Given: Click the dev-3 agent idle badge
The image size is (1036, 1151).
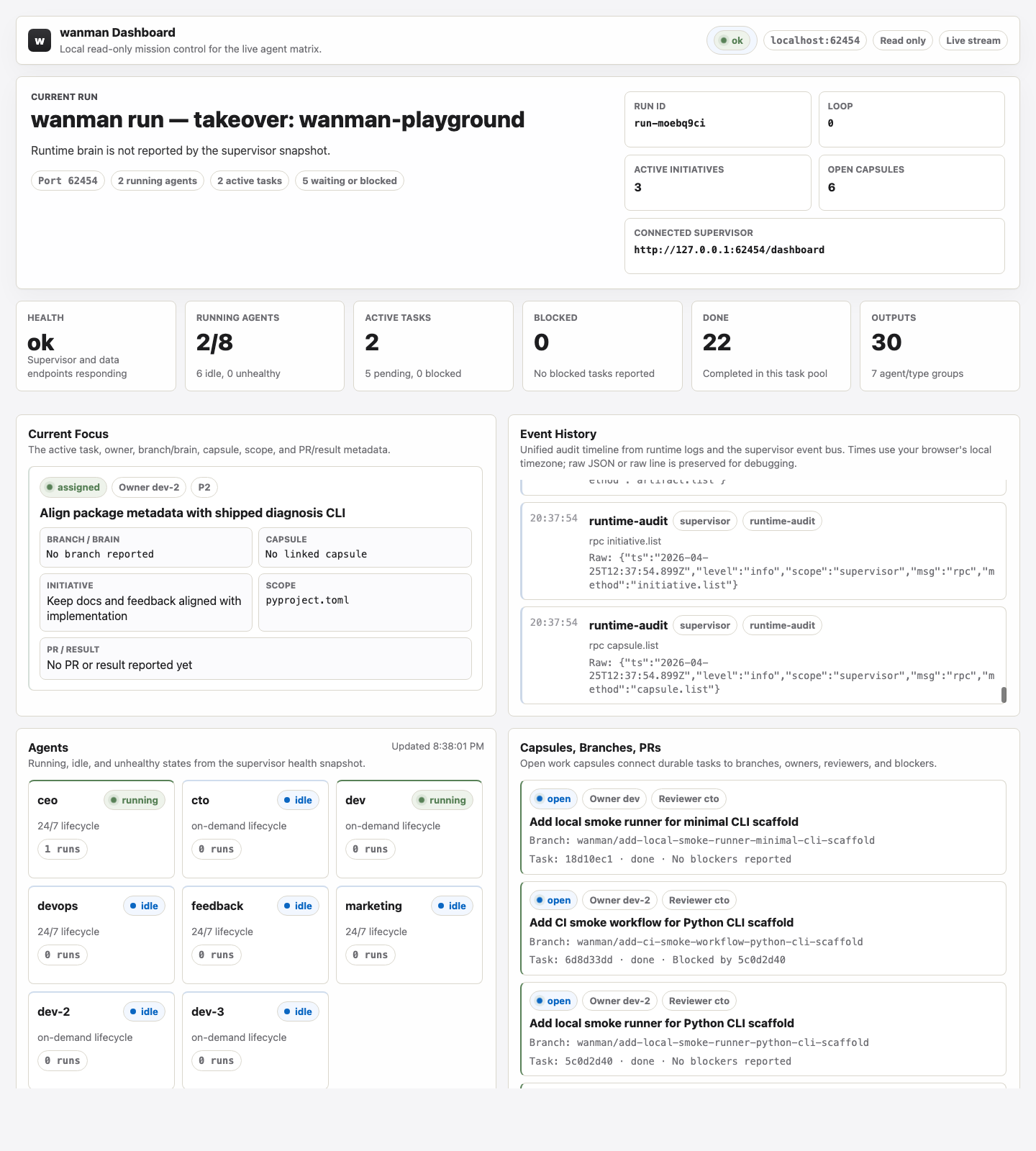Looking at the screenshot, I should coord(298,1011).
